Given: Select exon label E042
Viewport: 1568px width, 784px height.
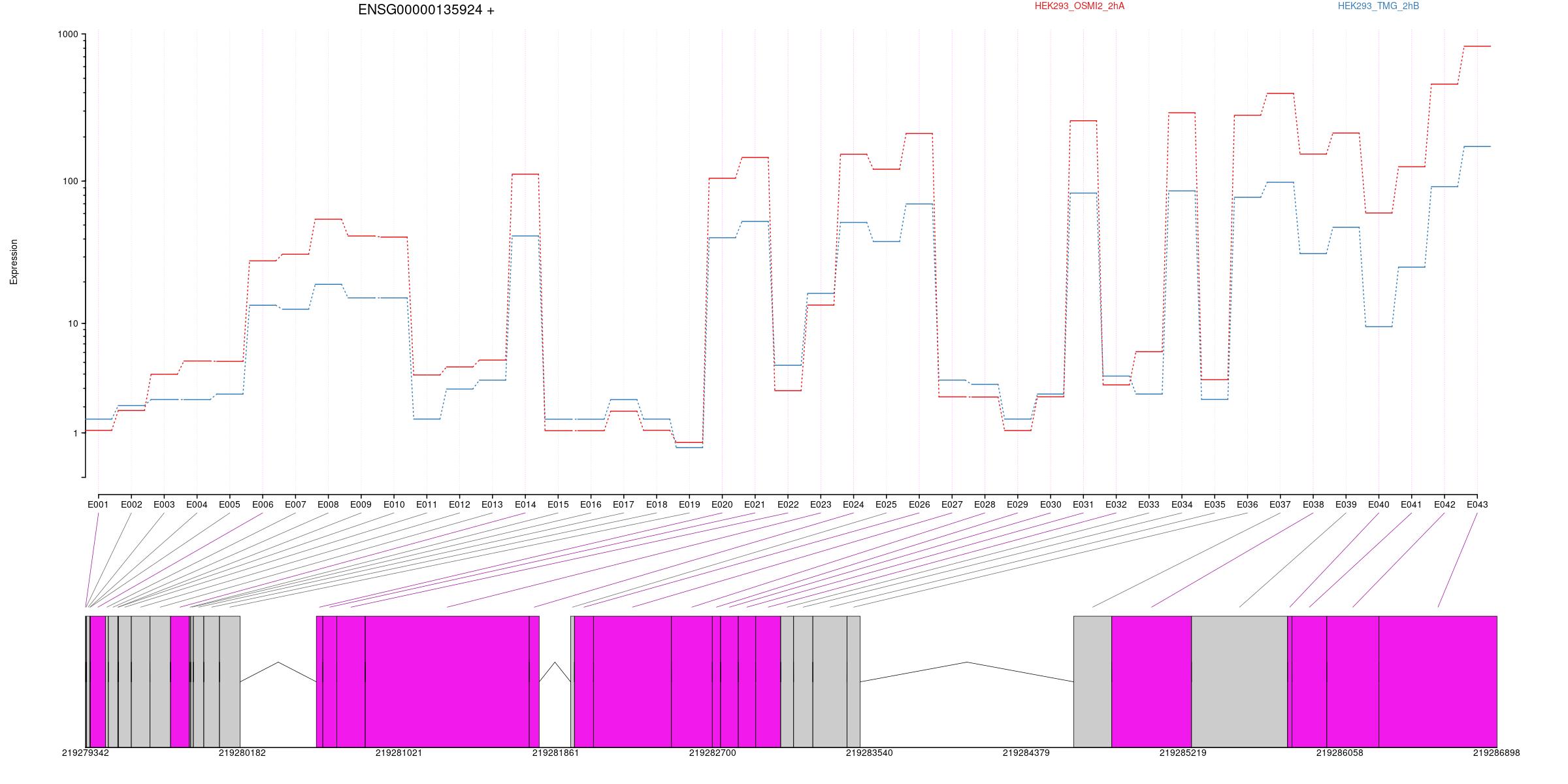Looking at the screenshot, I should tap(1445, 504).
